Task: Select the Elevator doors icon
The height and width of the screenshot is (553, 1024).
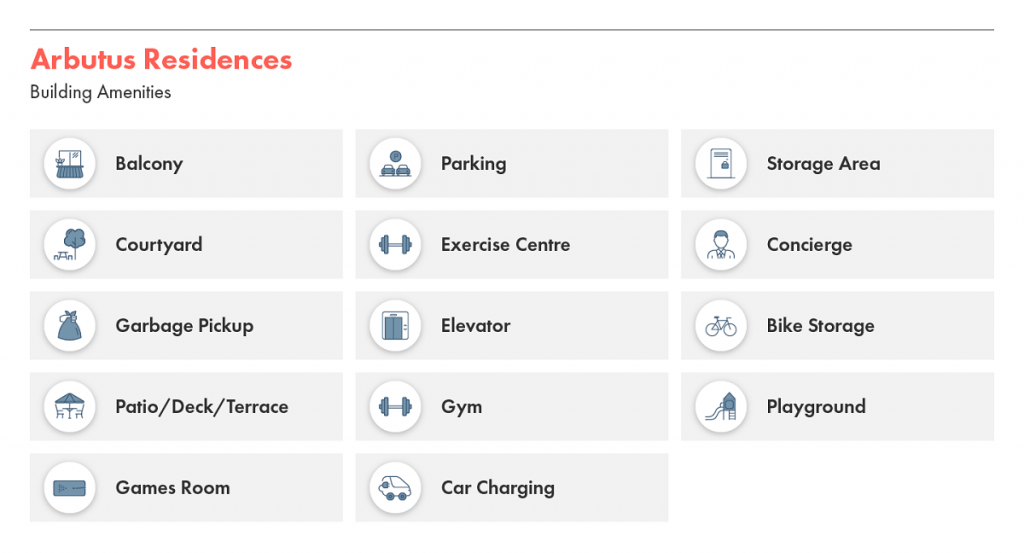Action: click(395, 325)
